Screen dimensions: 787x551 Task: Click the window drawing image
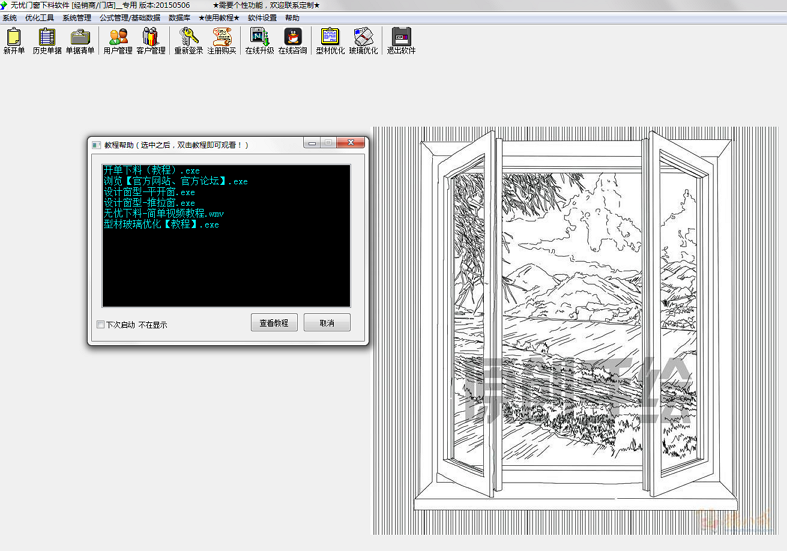coord(575,330)
